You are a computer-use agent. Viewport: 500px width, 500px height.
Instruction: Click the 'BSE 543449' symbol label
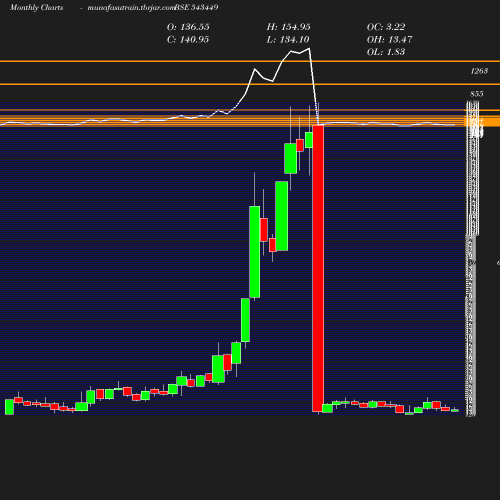click(x=196, y=7)
